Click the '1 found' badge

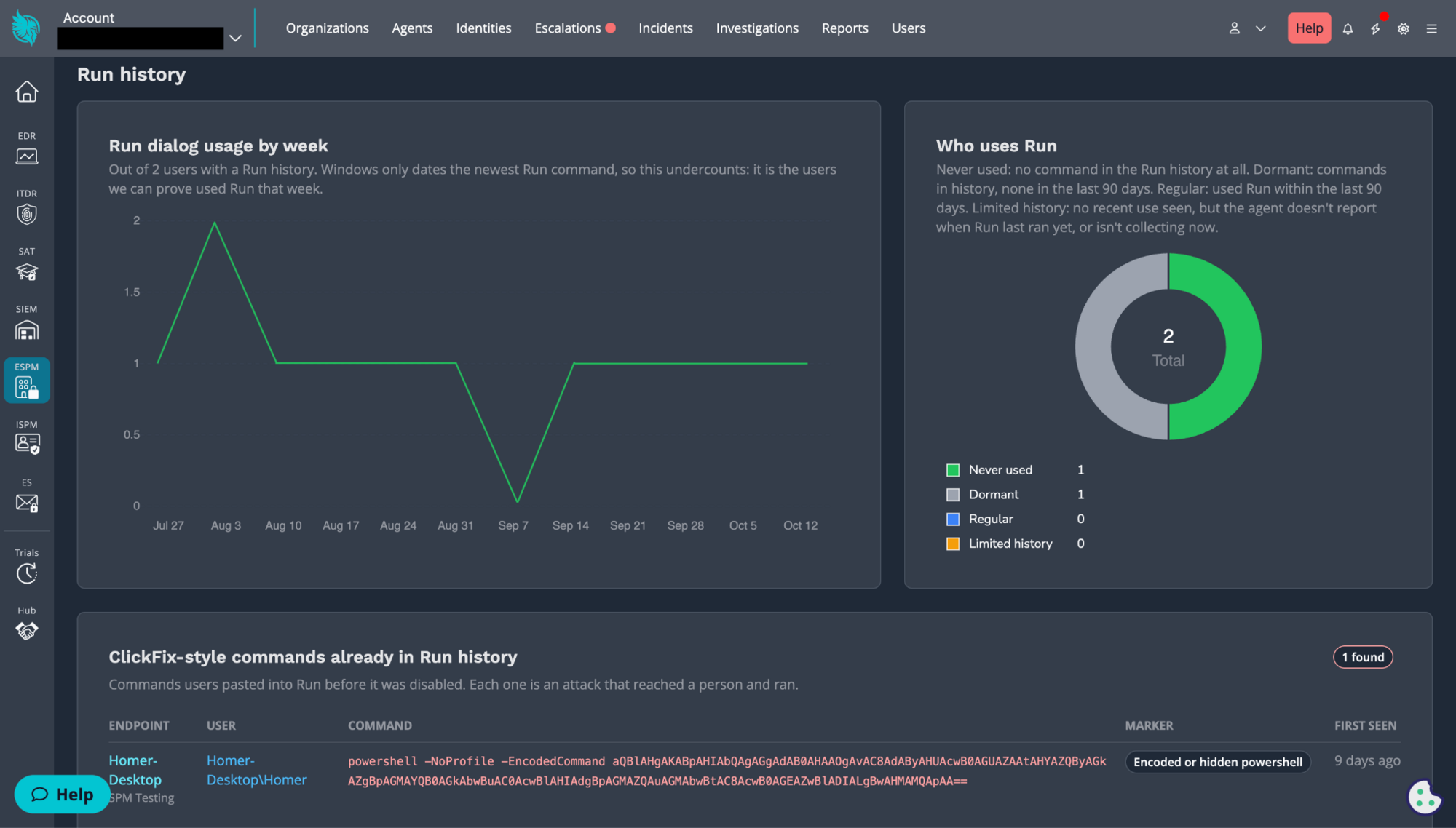[x=1363, y=657]
